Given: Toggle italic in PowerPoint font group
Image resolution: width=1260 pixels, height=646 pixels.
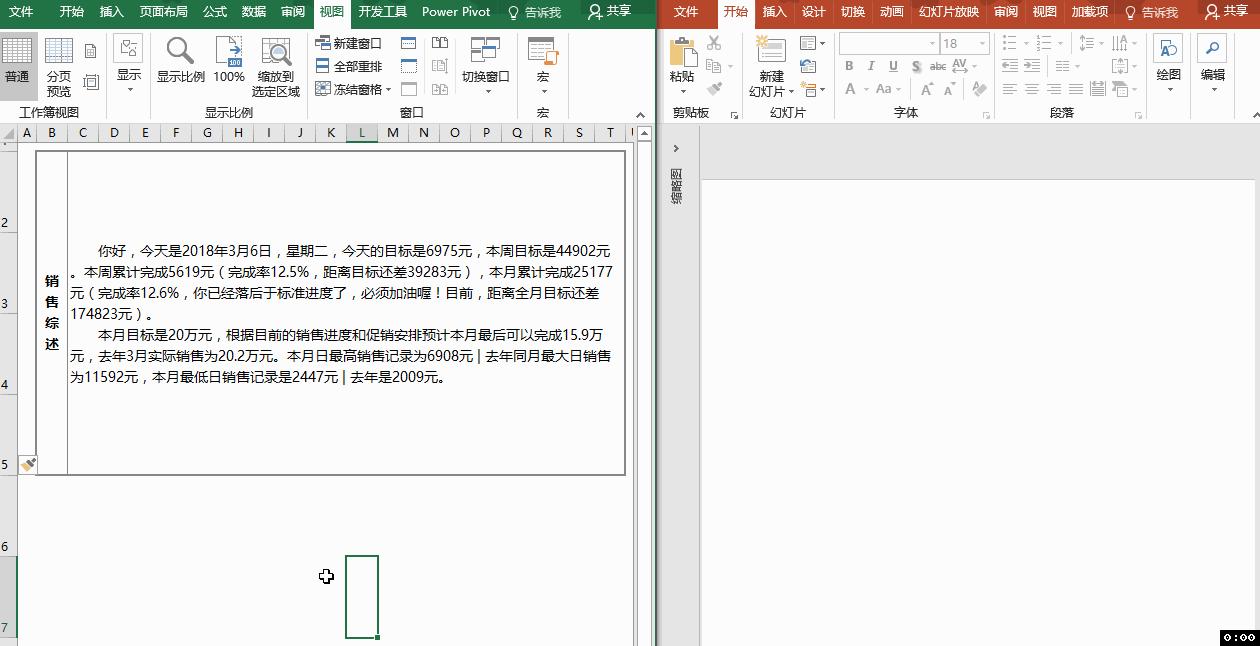Looking at the screenshot, I should point(871,66).
